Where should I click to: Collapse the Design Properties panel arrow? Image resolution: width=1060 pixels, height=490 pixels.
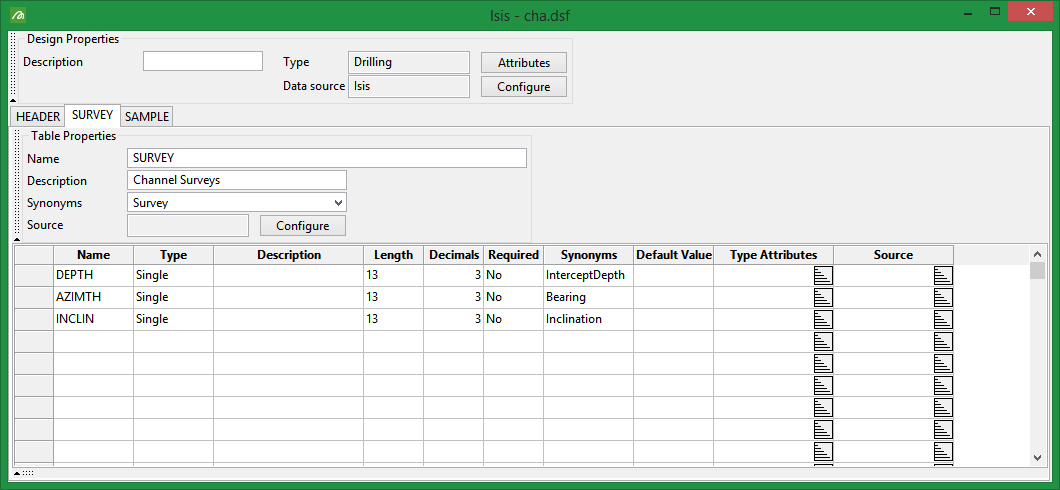(12, 100)
